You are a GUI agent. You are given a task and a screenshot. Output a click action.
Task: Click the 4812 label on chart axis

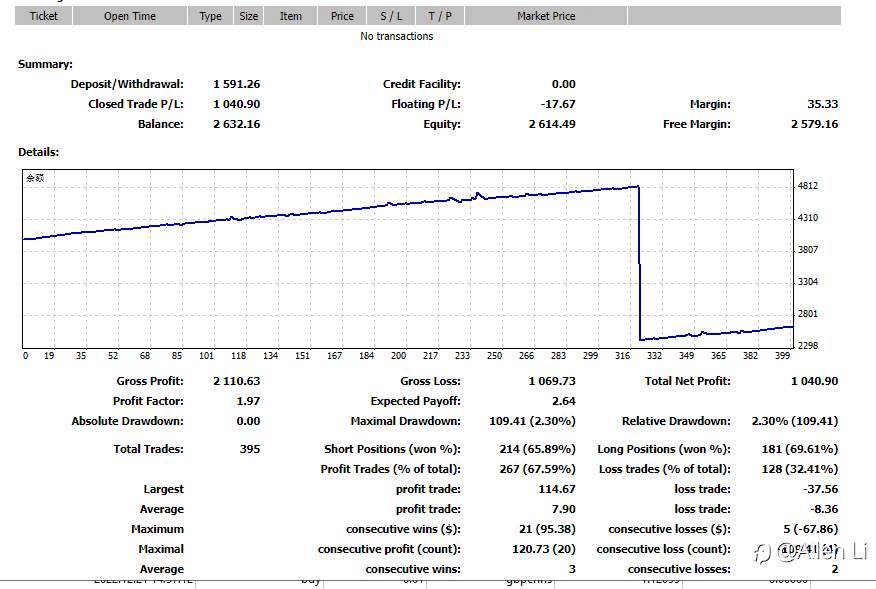808,186
